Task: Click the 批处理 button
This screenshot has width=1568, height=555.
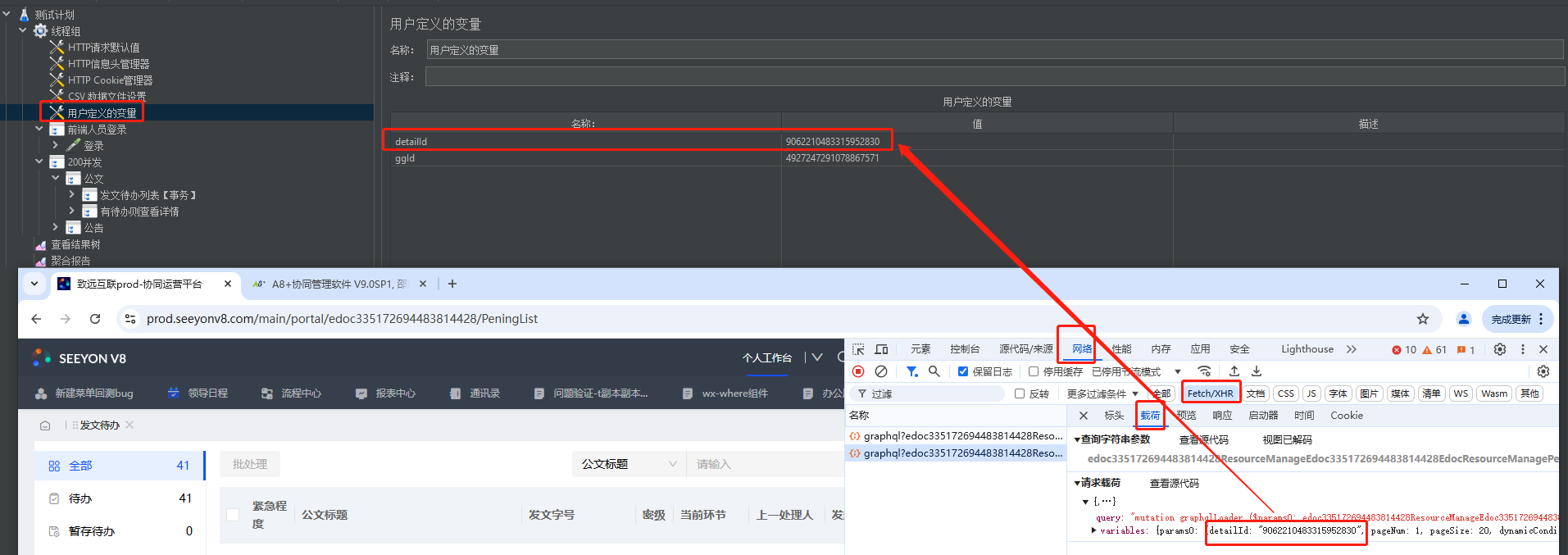Action: click(x=250, y=464)
